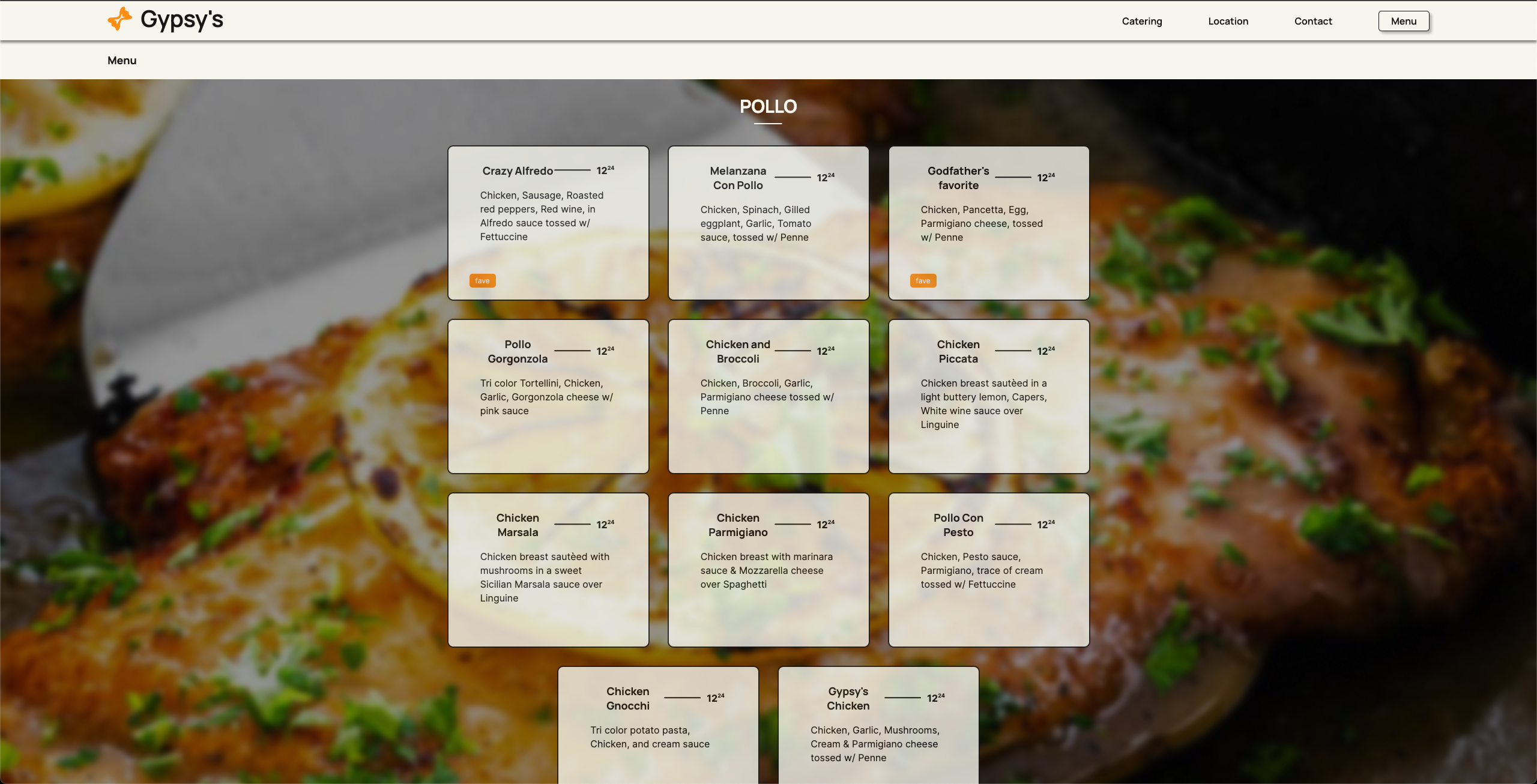The height and width of the screenshot is (784, 1537).
Task: Click the Gypsy's Chicken price
Action: pyautogui.click(x=935, y=698)
